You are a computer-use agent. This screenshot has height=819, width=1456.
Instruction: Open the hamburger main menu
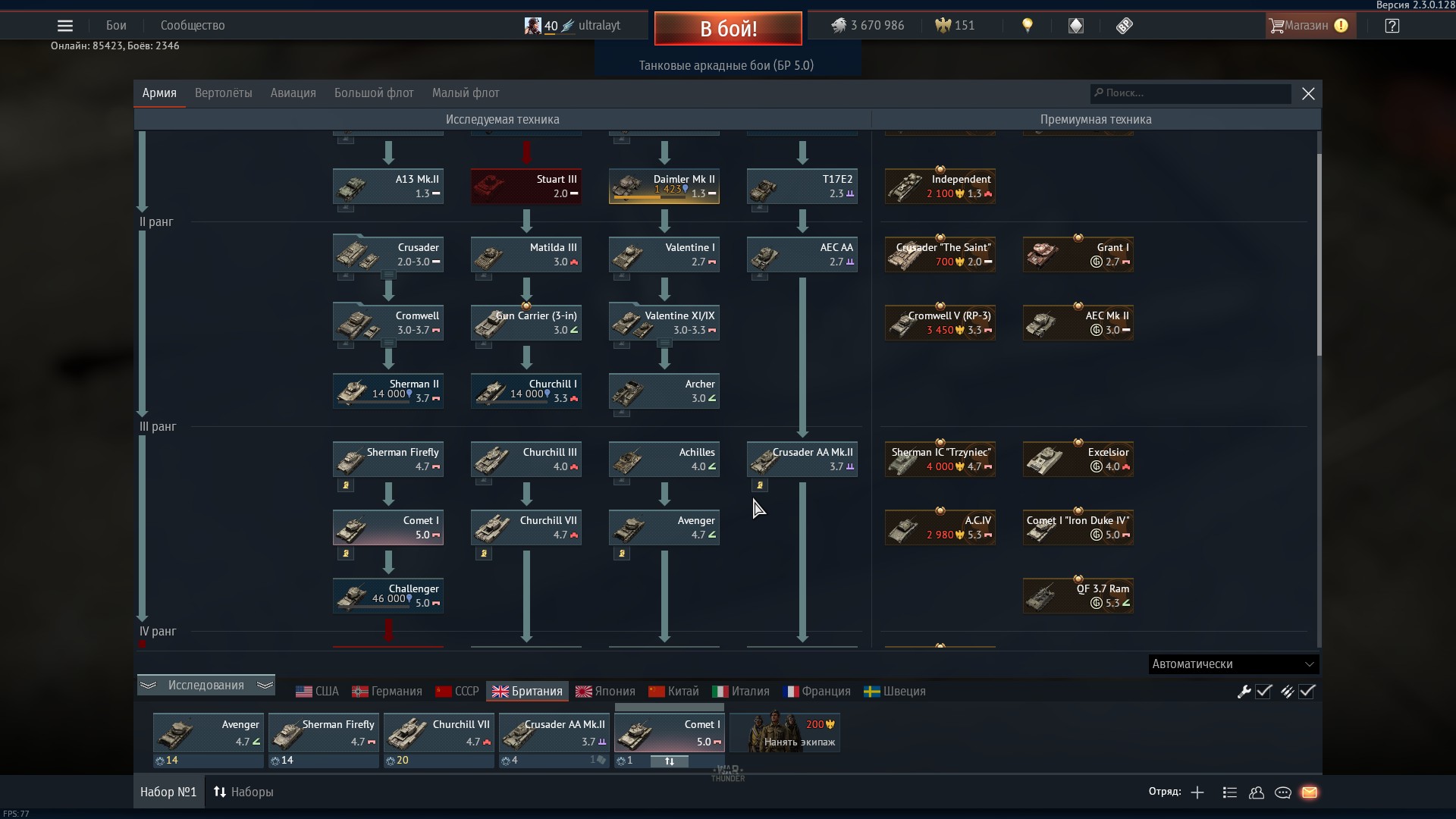pyautogui.click(x=65, y=26)
